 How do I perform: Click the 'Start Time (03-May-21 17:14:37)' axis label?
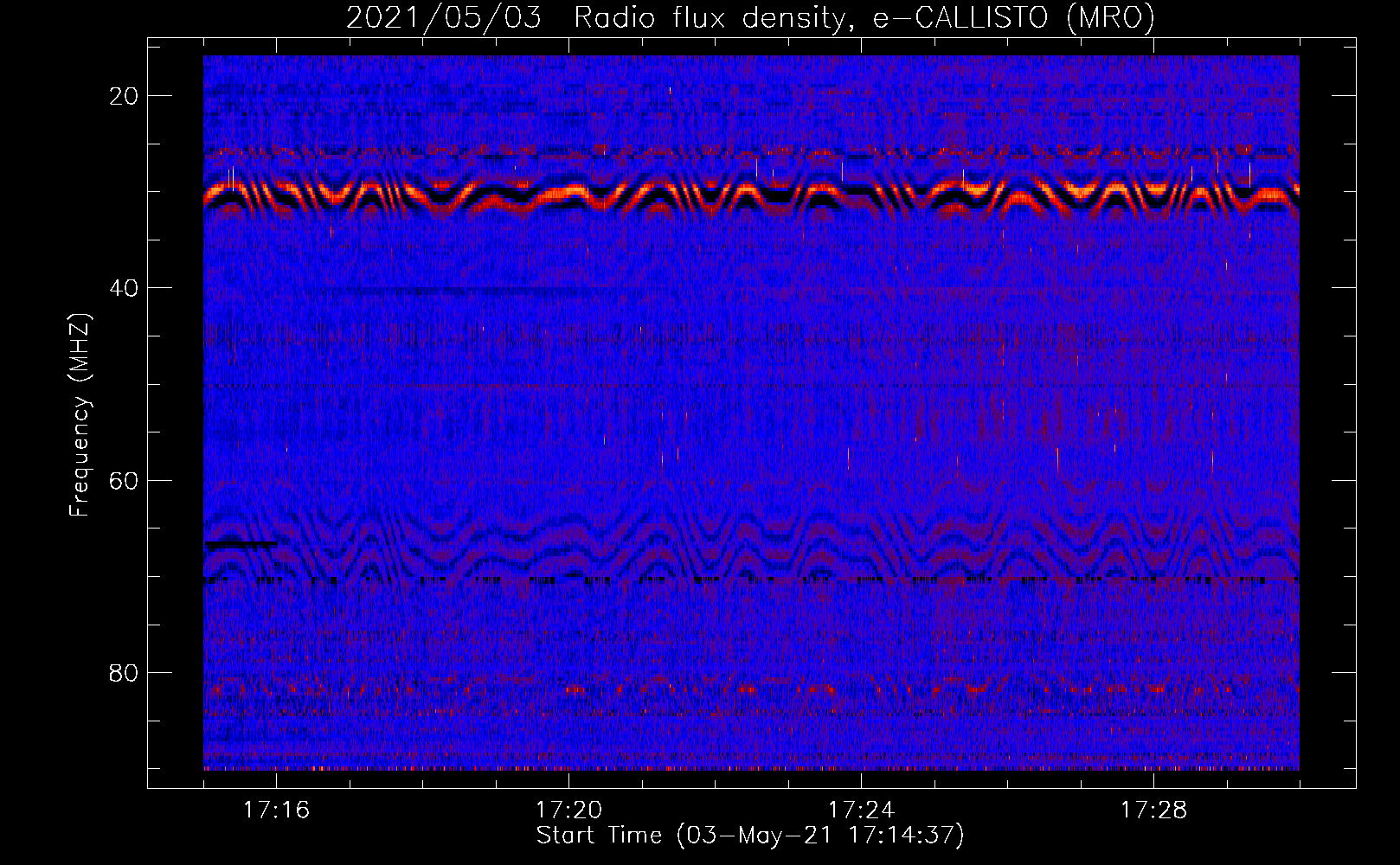click(x=750, y=836)
